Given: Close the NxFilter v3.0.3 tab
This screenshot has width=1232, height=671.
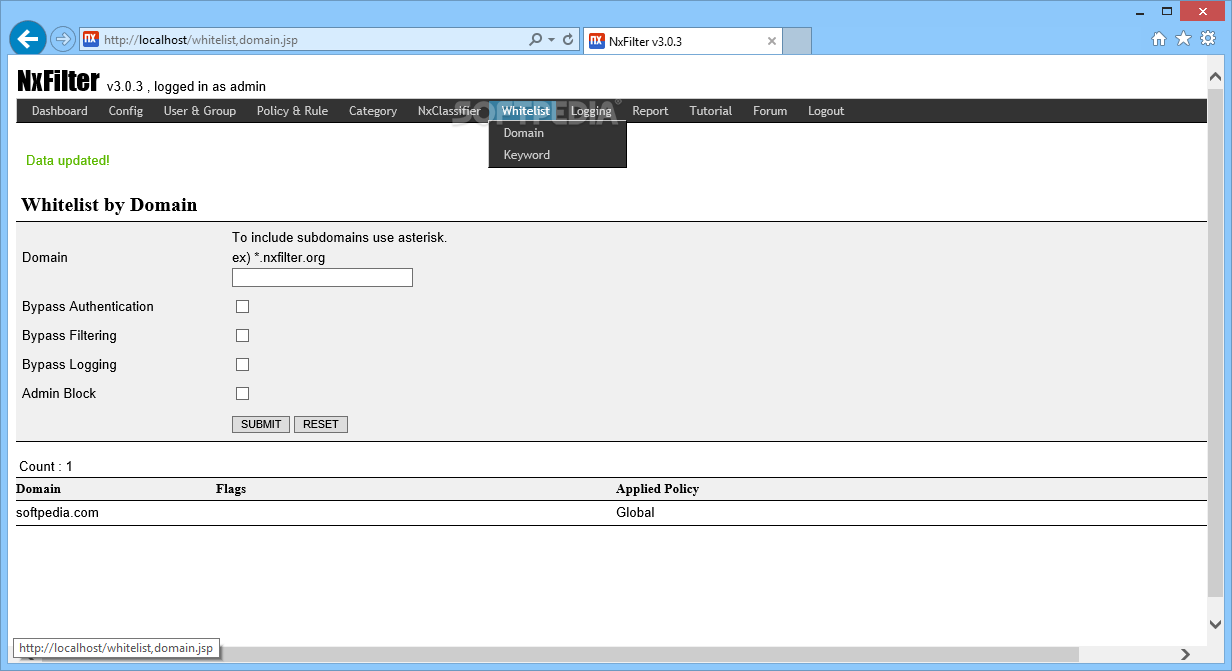Looking at the screenshot, I should pyautogui.click(x=772, y=41).
